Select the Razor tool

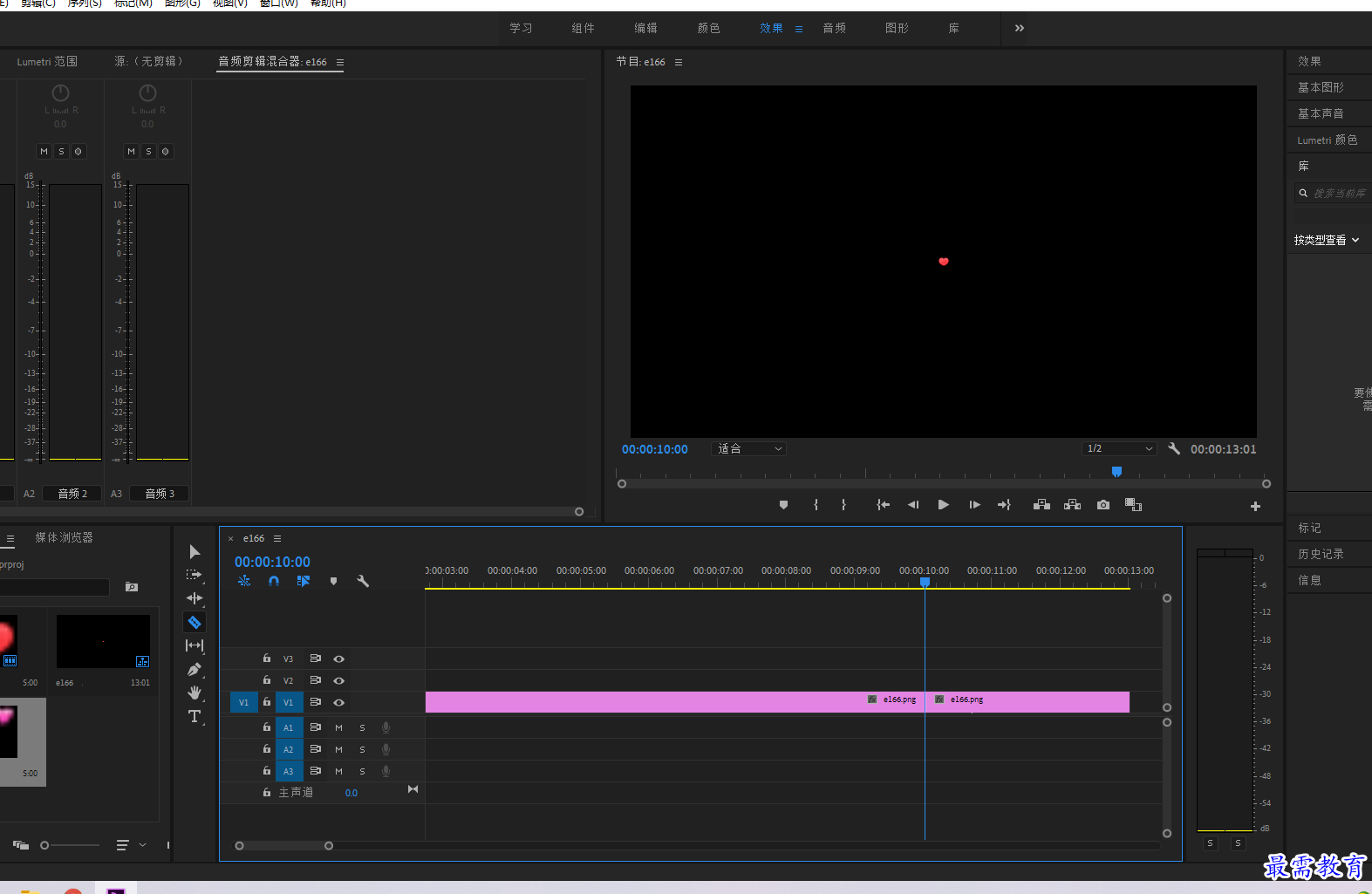pyautogui.click(x=195, y=622)
